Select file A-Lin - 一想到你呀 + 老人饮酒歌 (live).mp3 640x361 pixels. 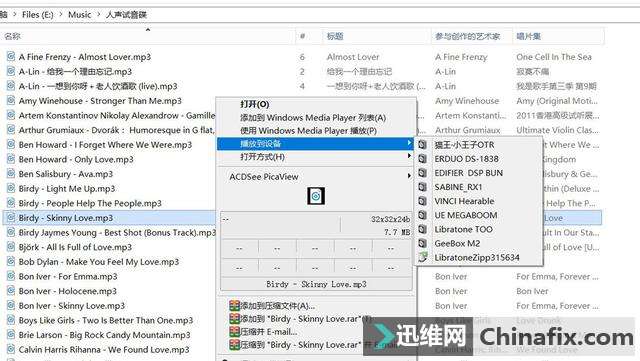98,86
